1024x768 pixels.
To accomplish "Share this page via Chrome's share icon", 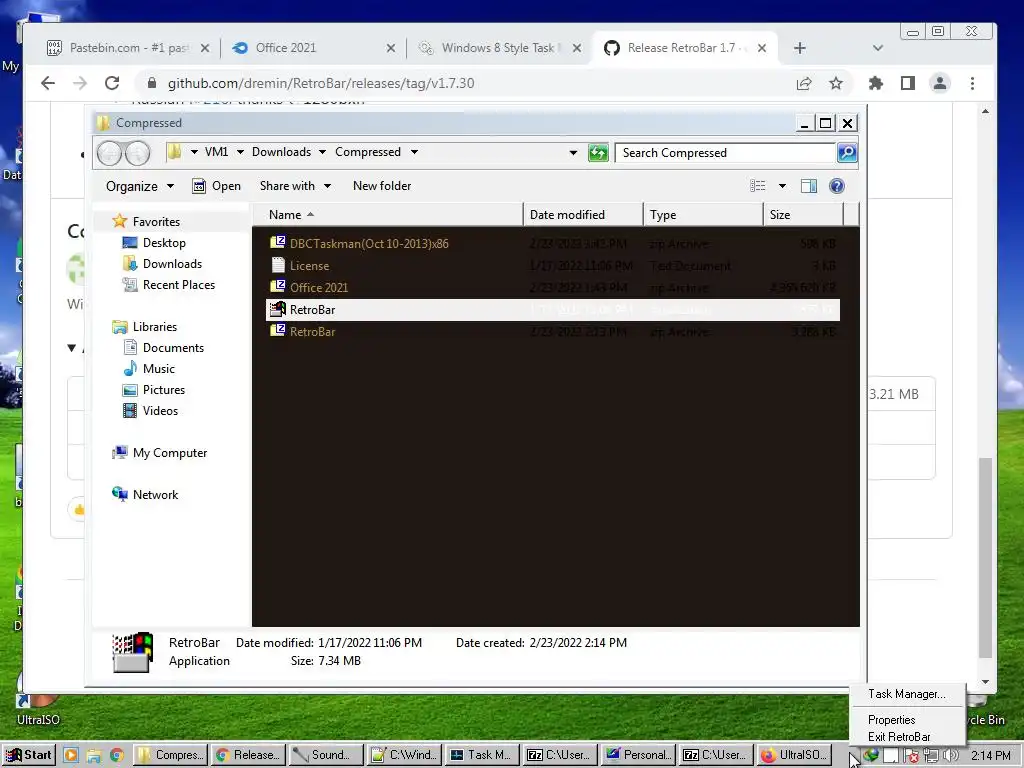I will [804, 83].
